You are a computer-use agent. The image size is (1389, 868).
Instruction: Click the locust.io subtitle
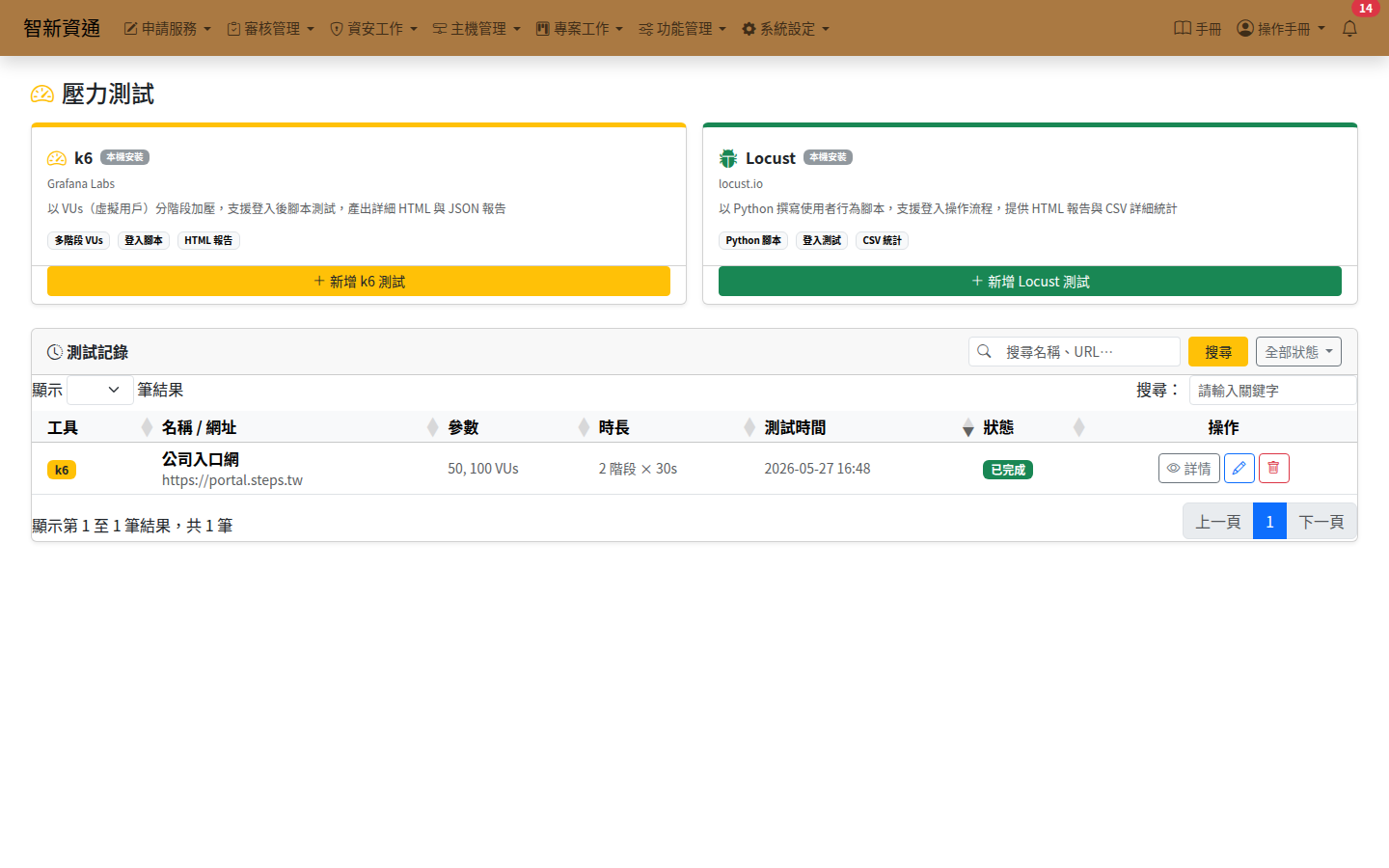741,183
